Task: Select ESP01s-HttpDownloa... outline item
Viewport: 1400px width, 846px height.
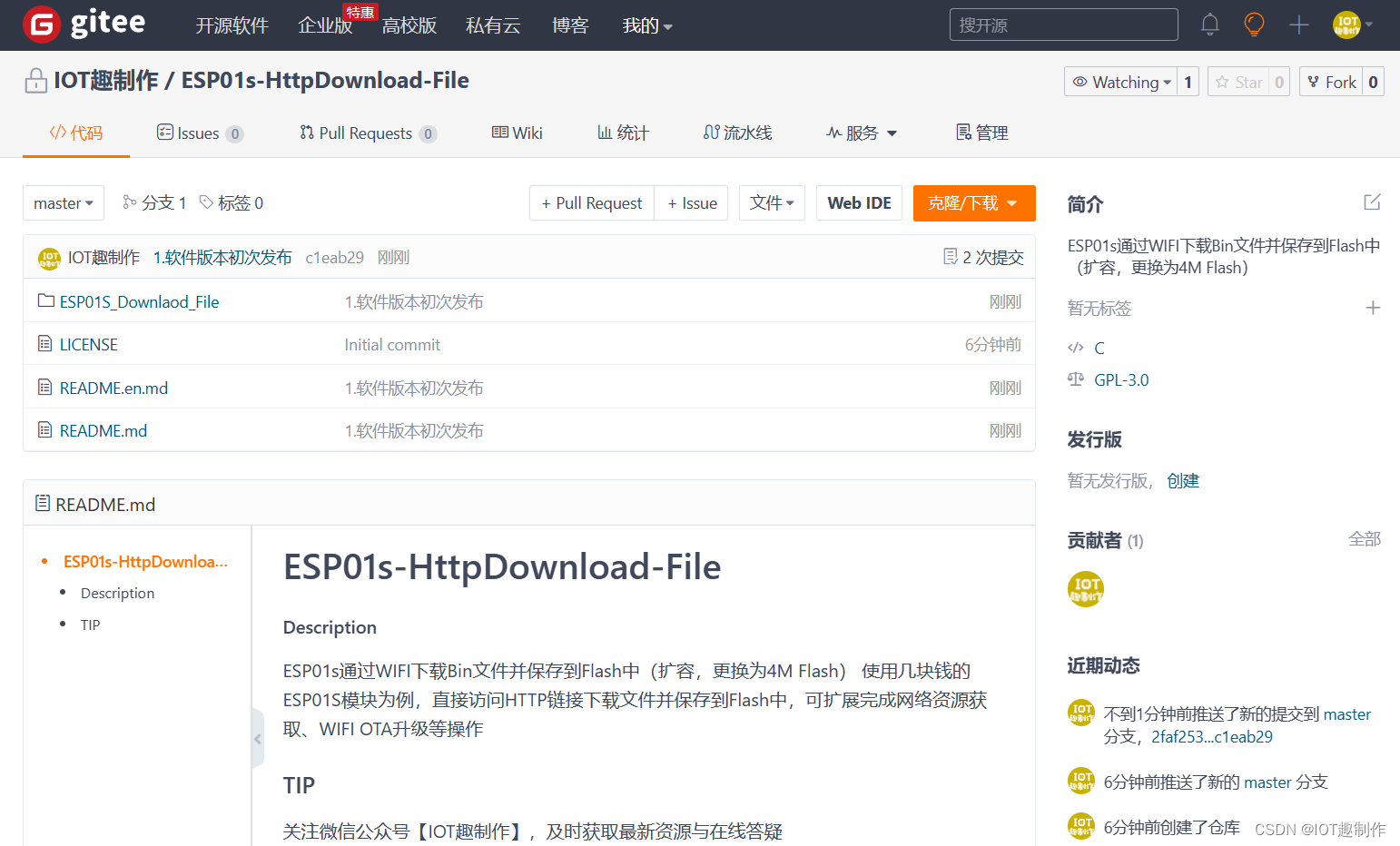Action: 145,562
